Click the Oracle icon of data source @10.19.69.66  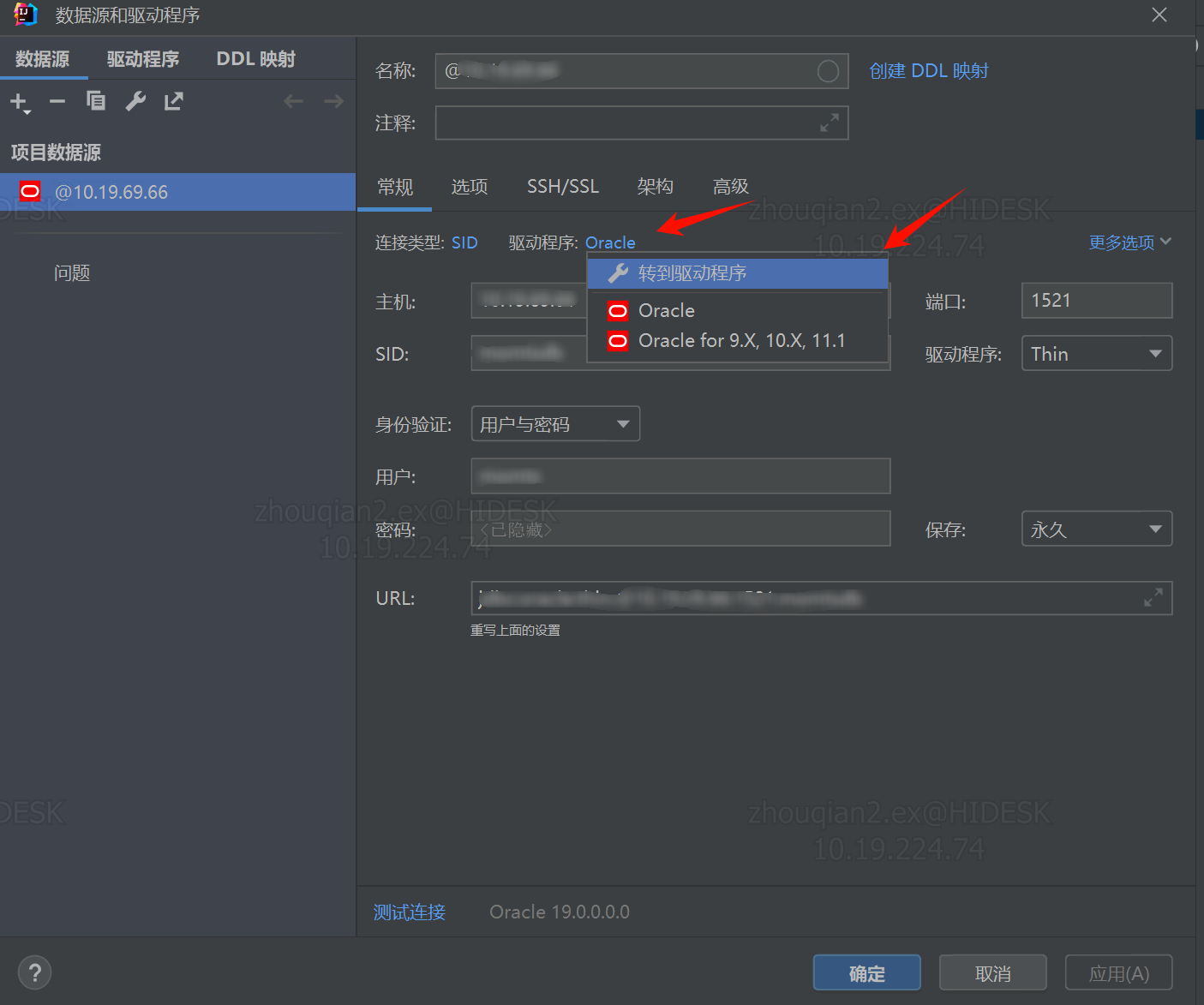[31, 192]
